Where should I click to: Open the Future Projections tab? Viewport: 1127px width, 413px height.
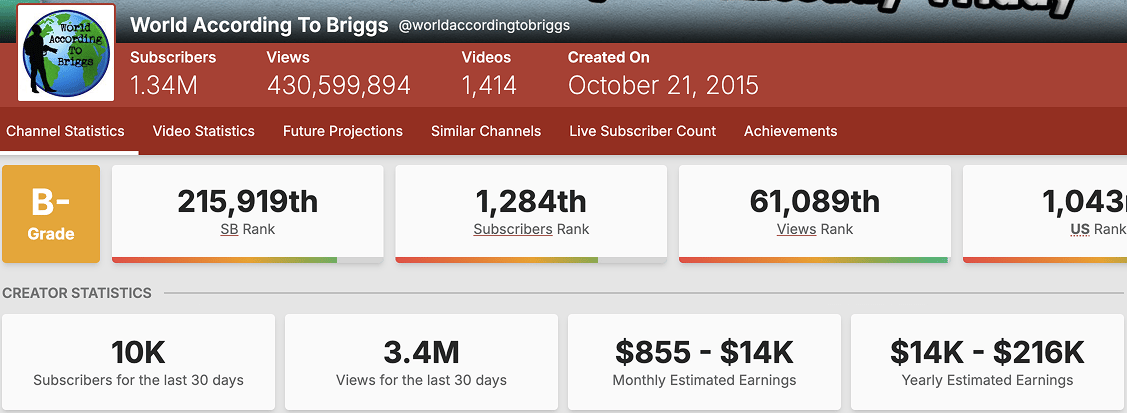coord(343,131)
